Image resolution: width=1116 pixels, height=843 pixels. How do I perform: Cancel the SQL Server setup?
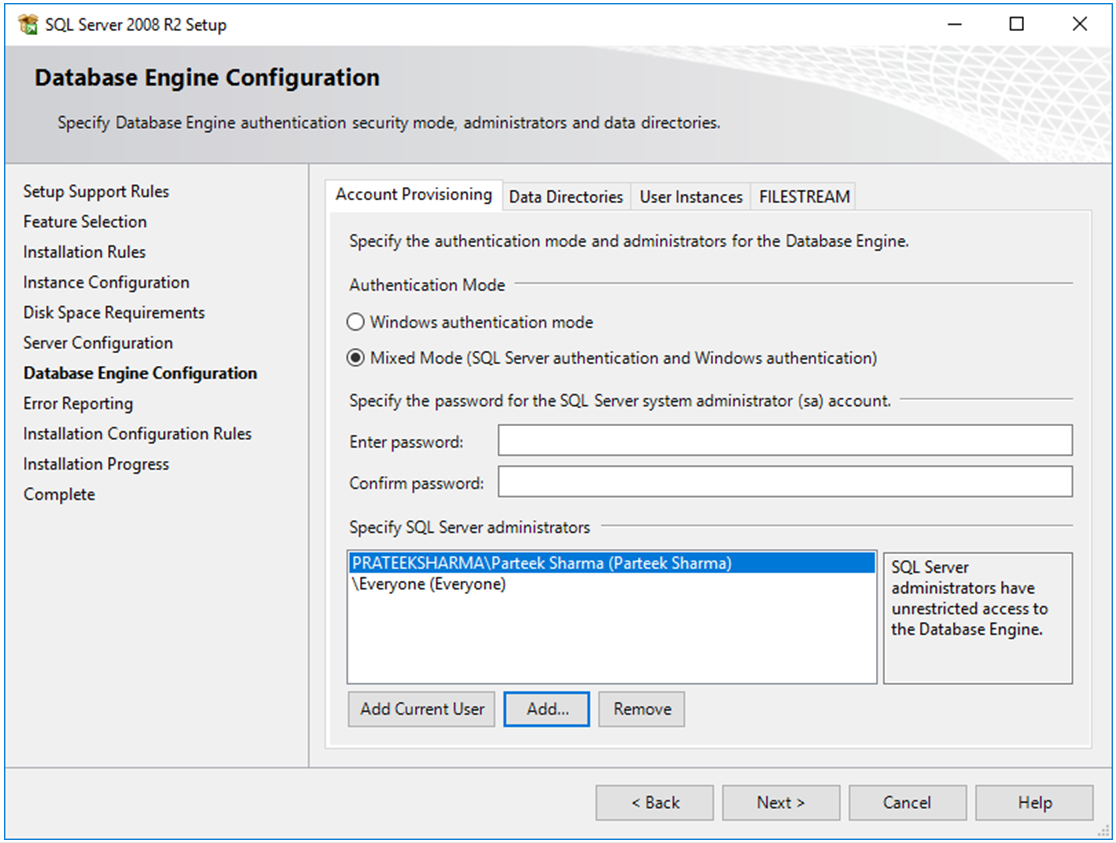coord(907,802)
